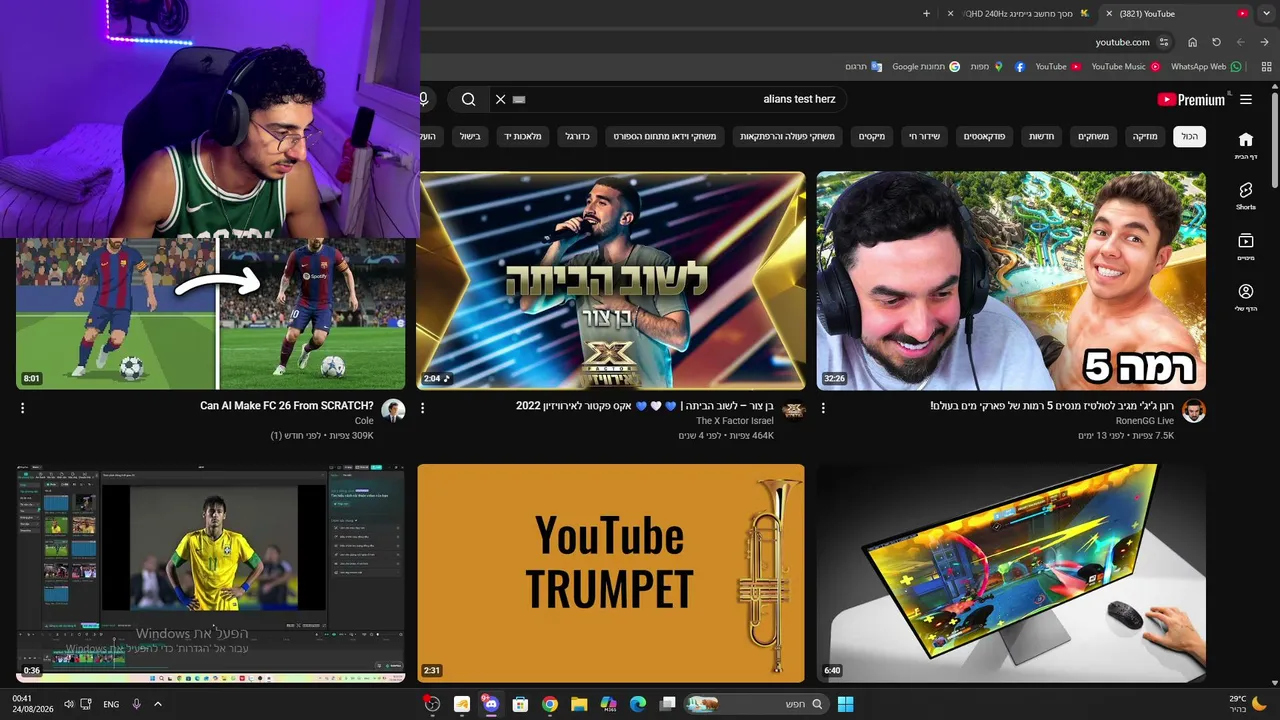Filter videos by 'משחקים' chip
The height and width of the screenshot is (720, 1280).
(x=1093, y=136)
